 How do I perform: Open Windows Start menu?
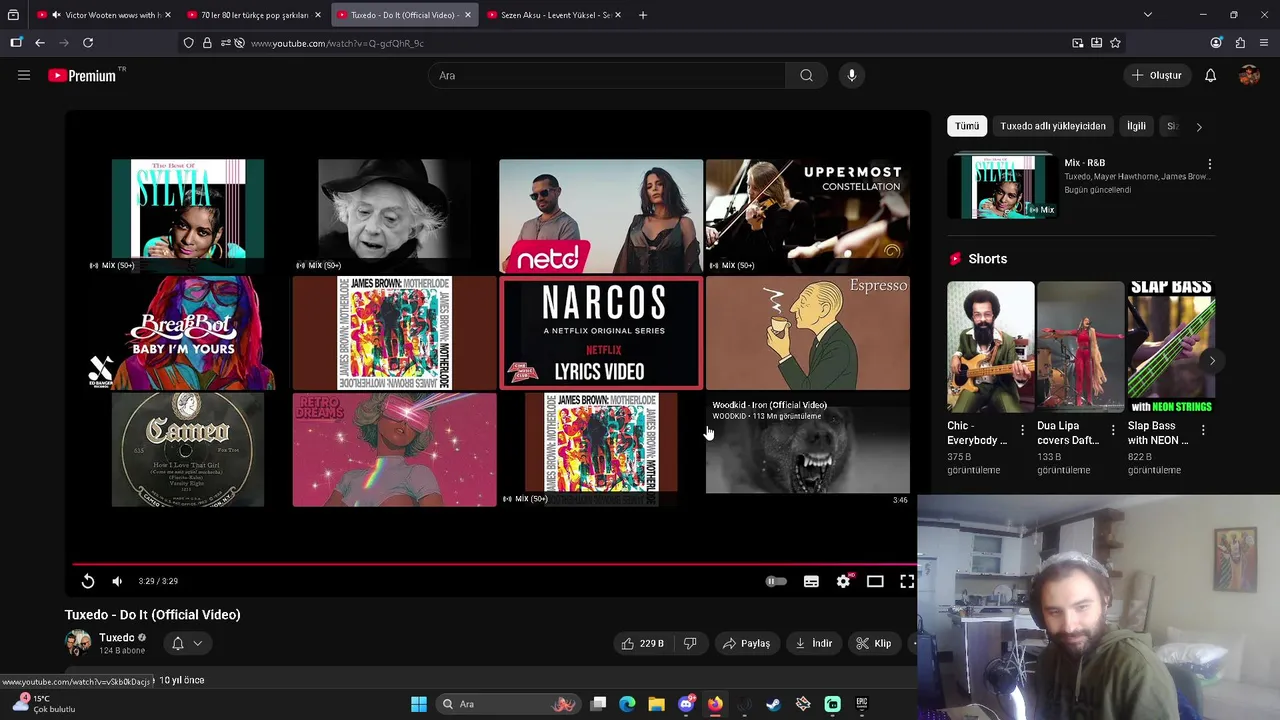pyautogui.click(x=419, y=704)
